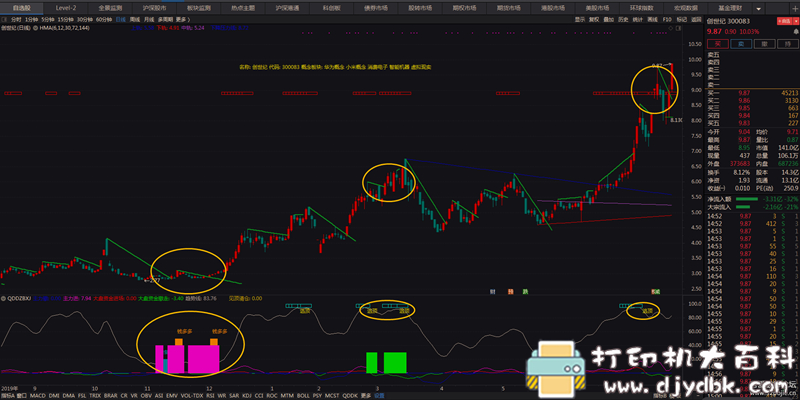
Task: Click the 撤 cancel order button
Action: tap(764, 44)
